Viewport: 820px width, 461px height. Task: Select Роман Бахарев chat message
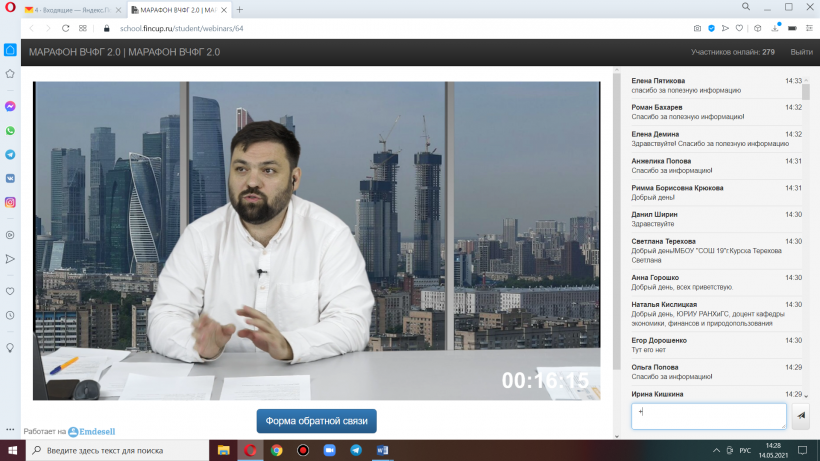(x=716, y=112)
